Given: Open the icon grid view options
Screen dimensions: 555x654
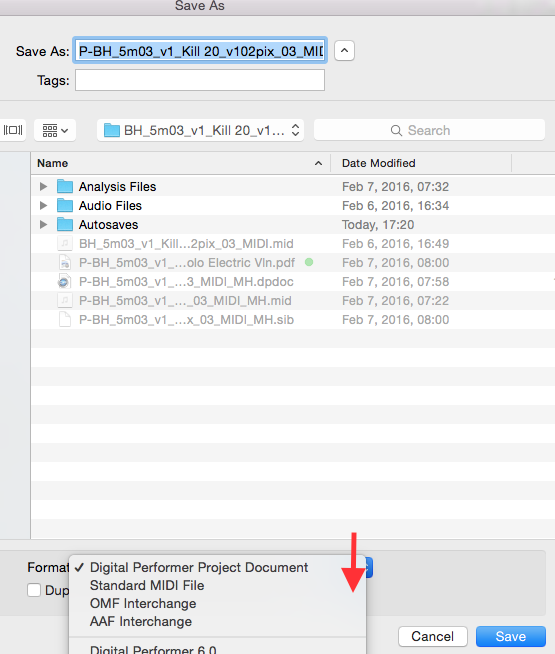Looking at the screenshot, I should click(55, 131).
